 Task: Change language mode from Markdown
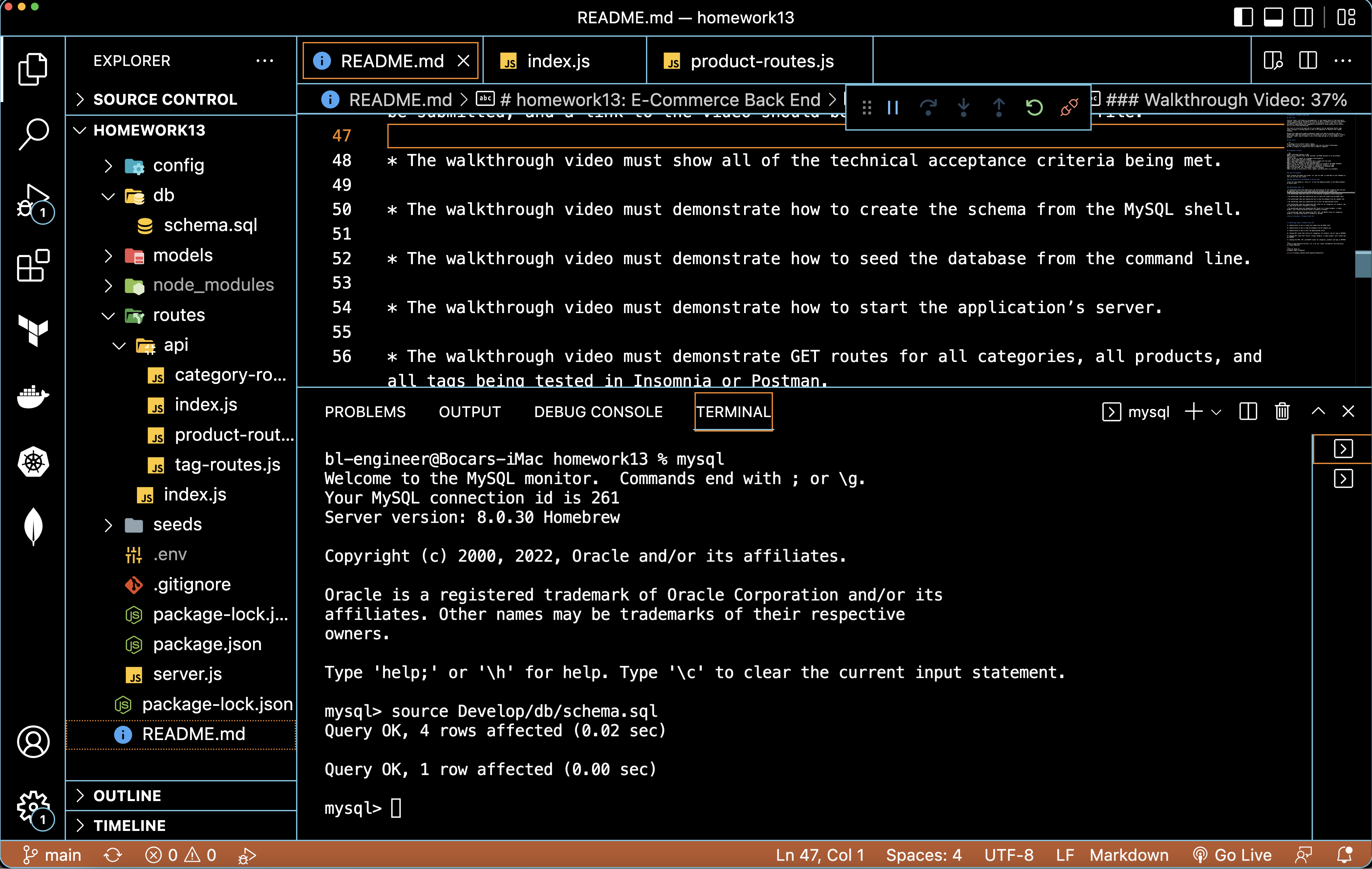point(1129,855)
